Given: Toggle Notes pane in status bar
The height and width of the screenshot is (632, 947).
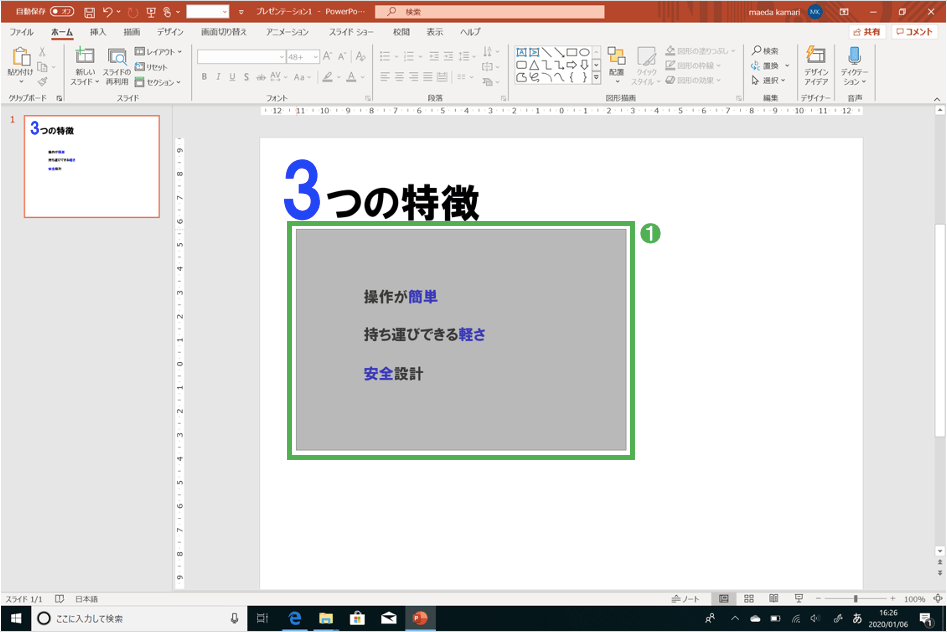Looking at the screenshot, I should click(685, 599).
